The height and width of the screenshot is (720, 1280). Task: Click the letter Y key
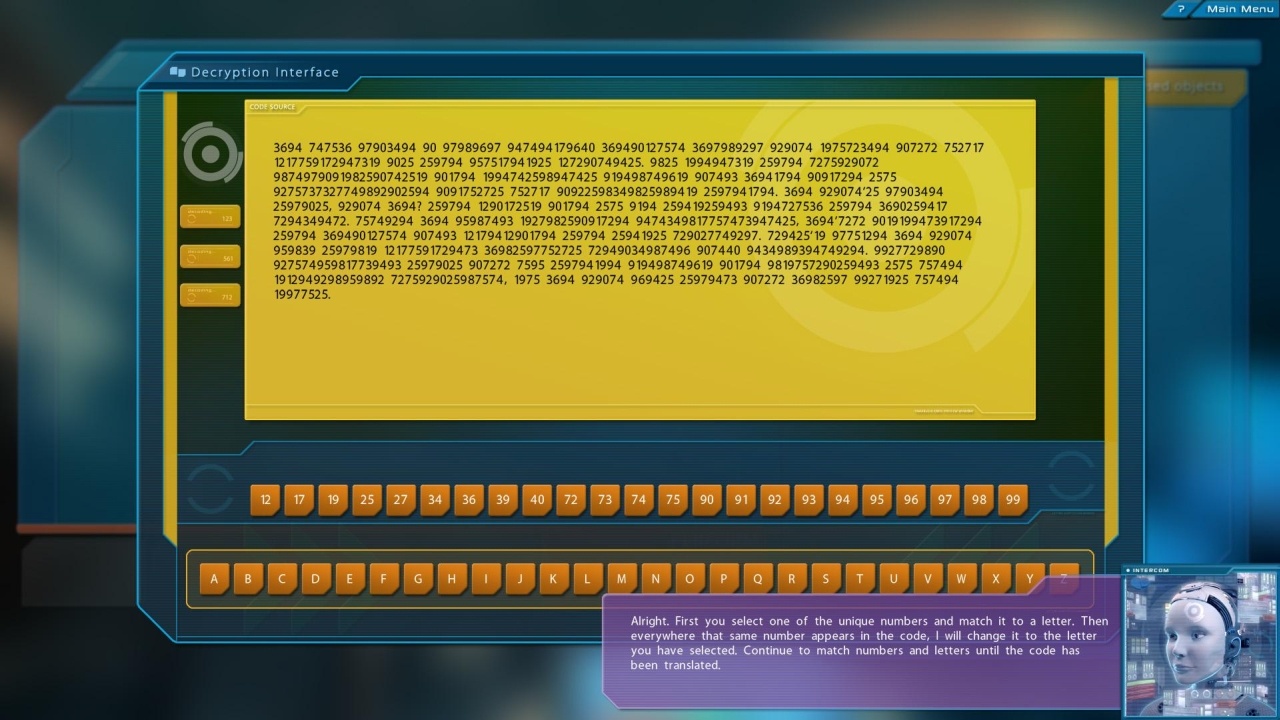[x=1030, y=579]
